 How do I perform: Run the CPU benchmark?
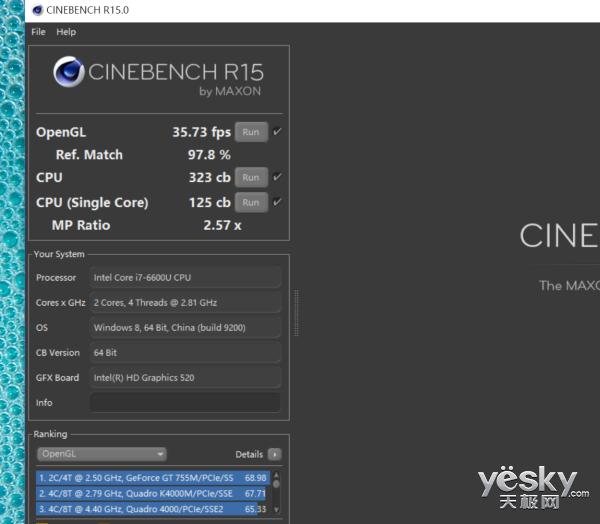click(x=251, y=178)
